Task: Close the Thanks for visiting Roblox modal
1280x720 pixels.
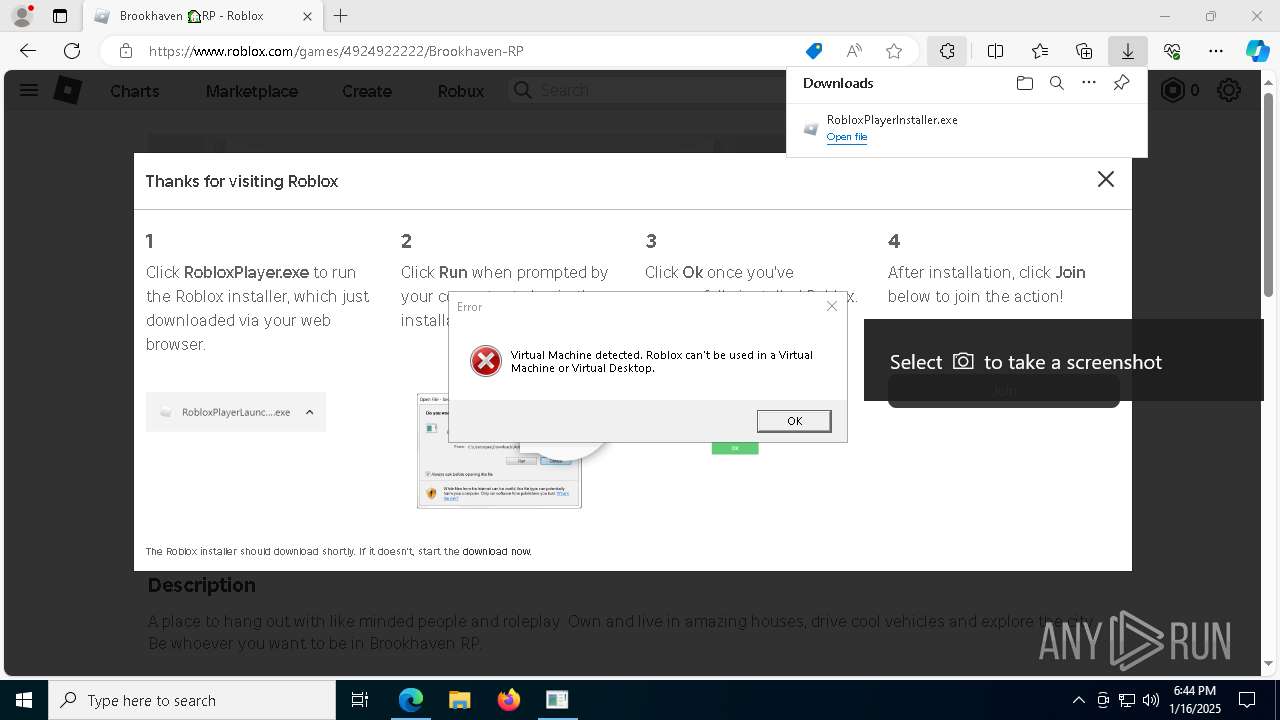Action: pyautogui.click(x=1105, y=179)
